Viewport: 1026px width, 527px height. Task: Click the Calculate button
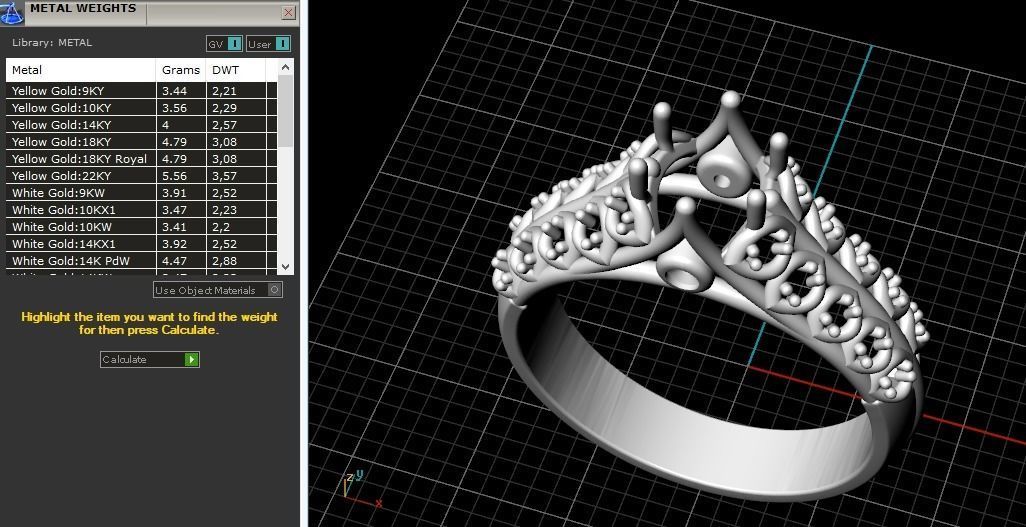150,359
